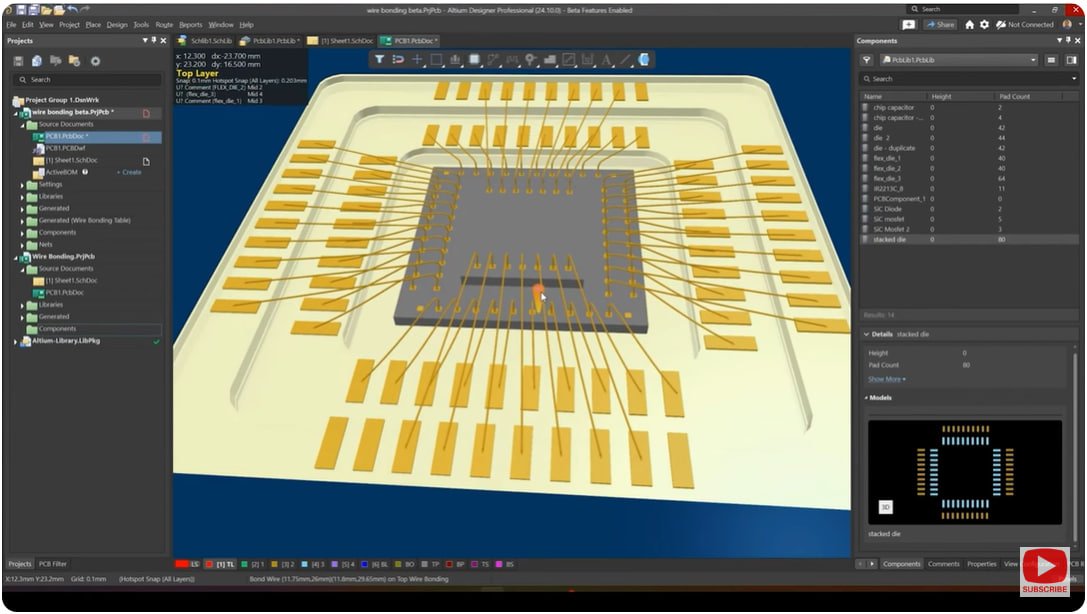Click the [5] 4 layer color swatch

336,565
